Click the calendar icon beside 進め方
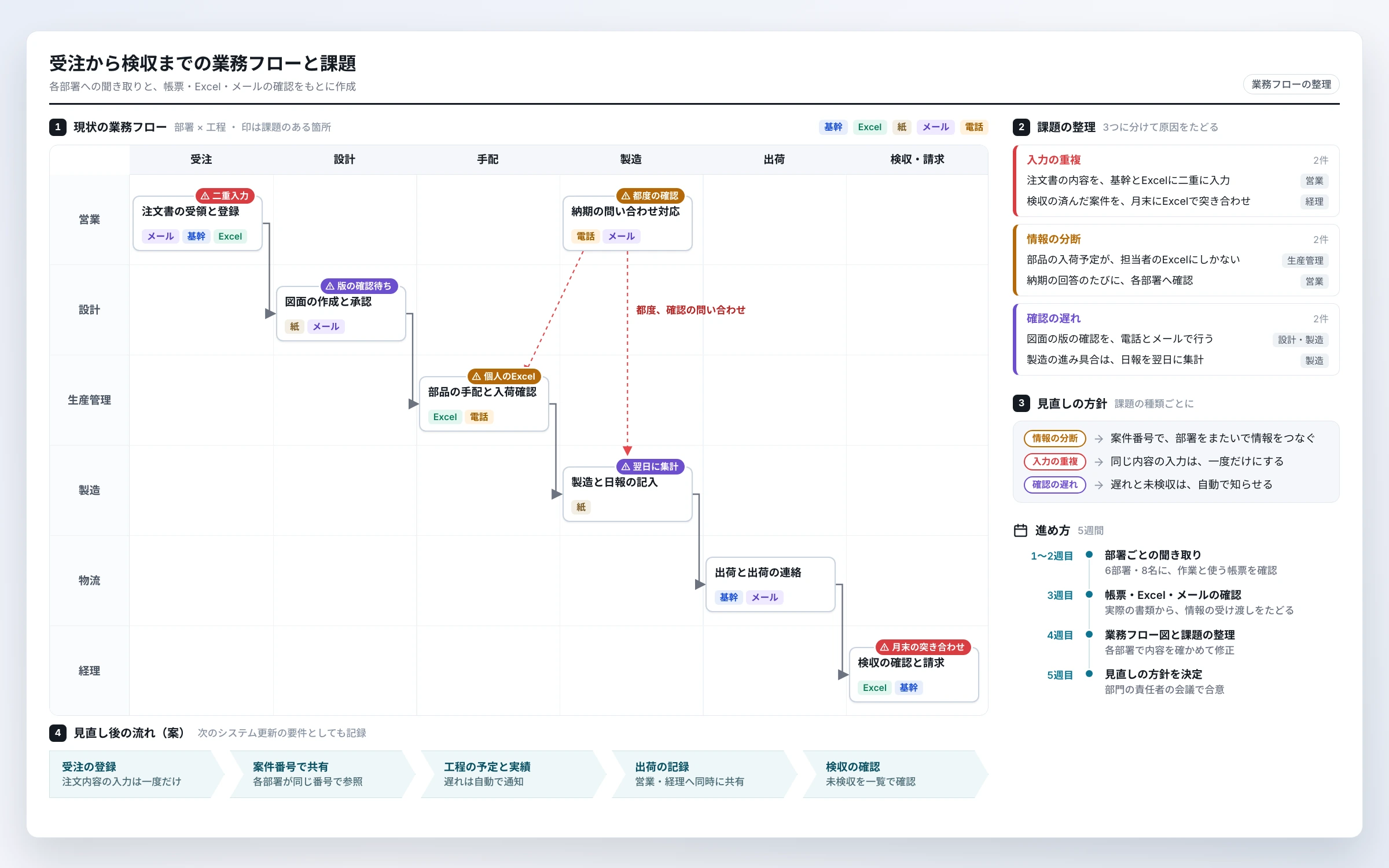This screenshot has height=868, width=1389. pyautogui.click(x=1020, y=530)
